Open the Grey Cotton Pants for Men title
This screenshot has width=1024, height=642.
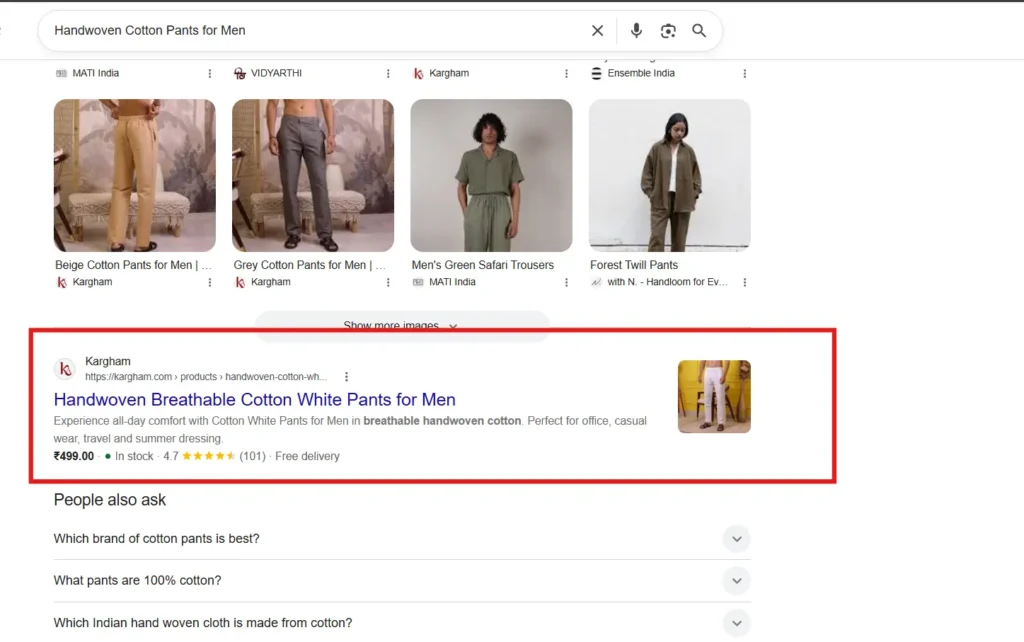(x=310, y=265)
